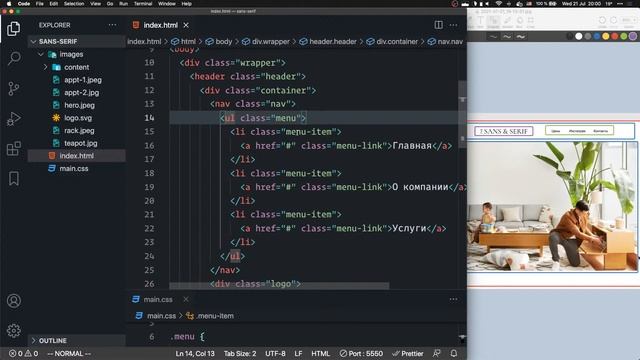Click the split editor icon
Image resolution: width=640 pixels, height=360 pixels.
coord(438,25)
